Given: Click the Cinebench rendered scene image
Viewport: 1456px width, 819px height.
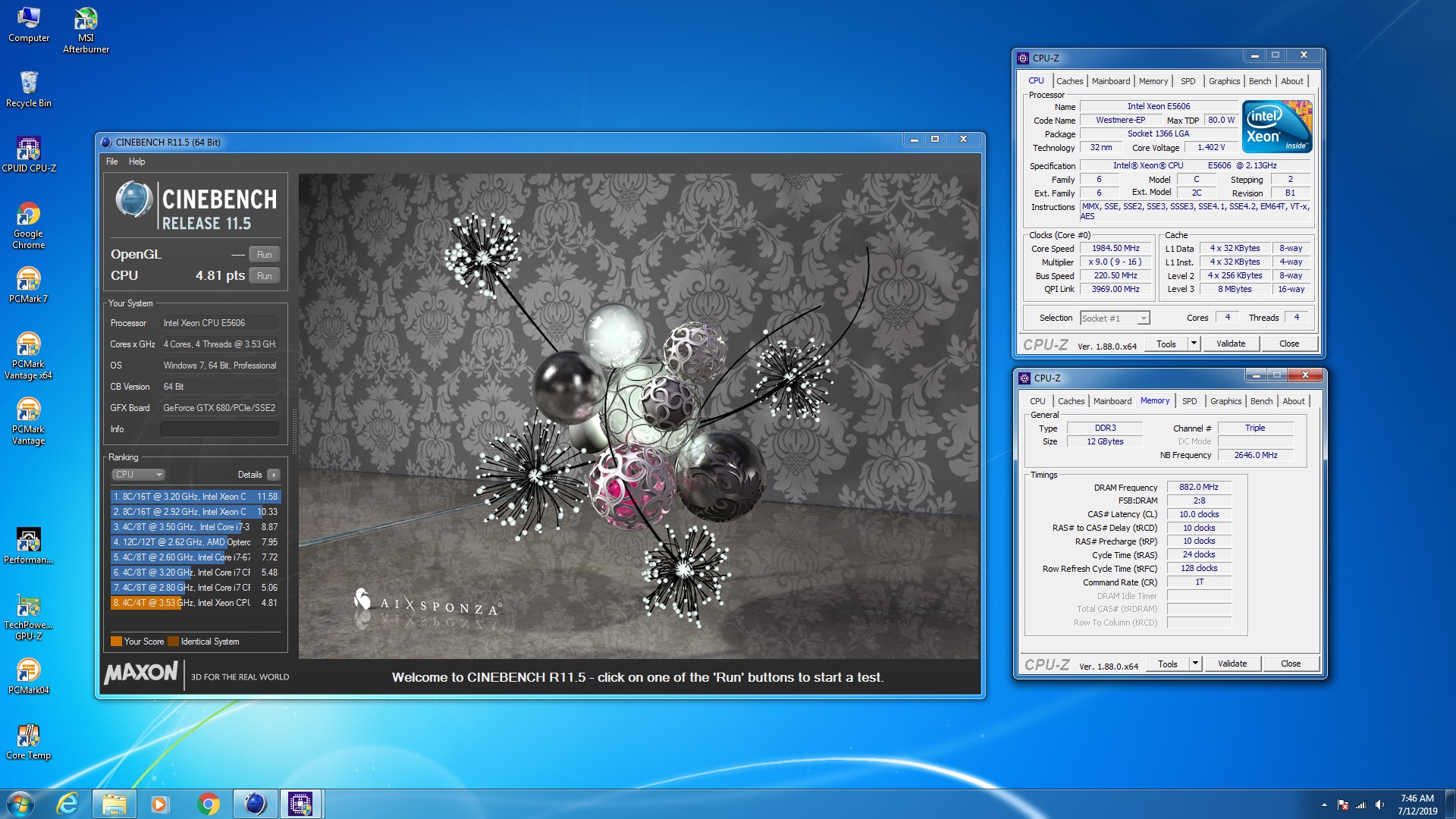Looking at the screenshot, I should pos(639,416).
